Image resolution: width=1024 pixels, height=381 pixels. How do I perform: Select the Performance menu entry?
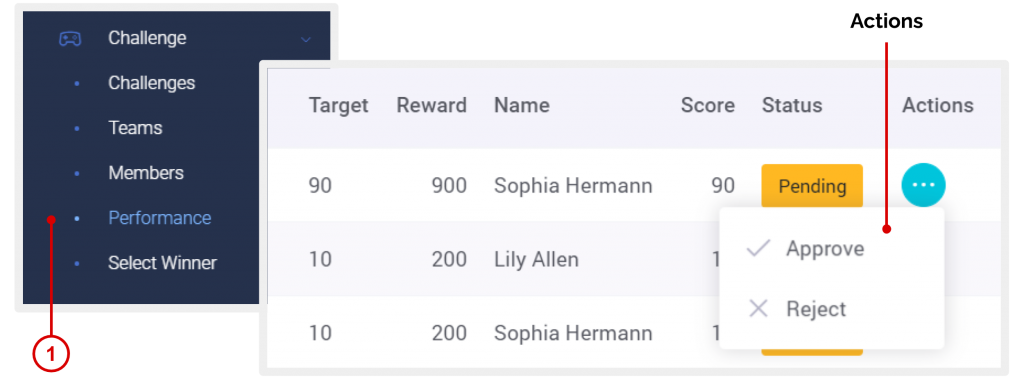click(159, 218)
